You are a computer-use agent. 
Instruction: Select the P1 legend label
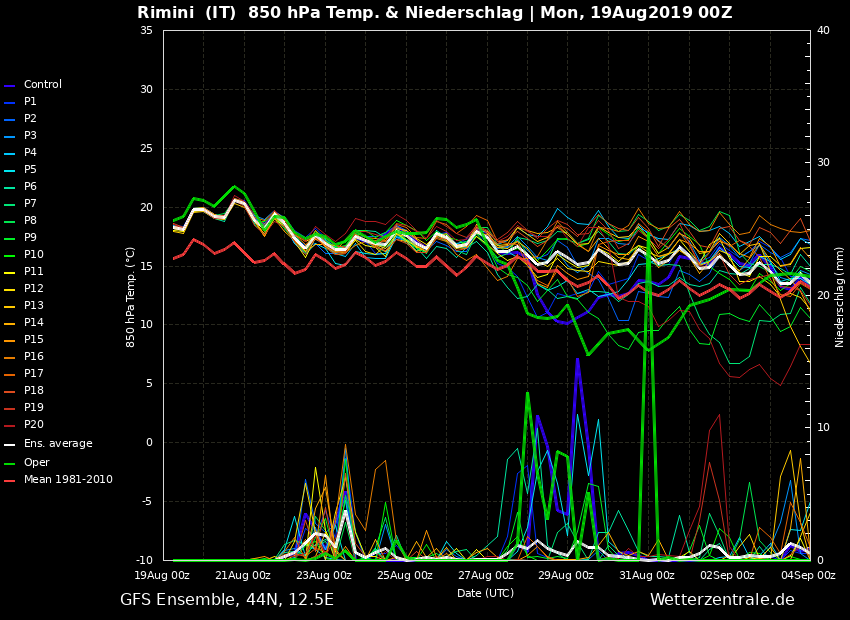(x=30, y=102)
